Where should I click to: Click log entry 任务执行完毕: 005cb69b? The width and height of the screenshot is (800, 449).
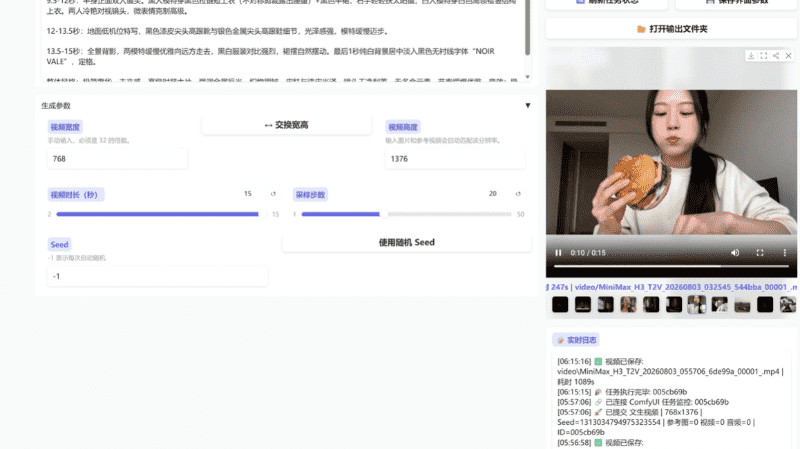coord(622,392)
